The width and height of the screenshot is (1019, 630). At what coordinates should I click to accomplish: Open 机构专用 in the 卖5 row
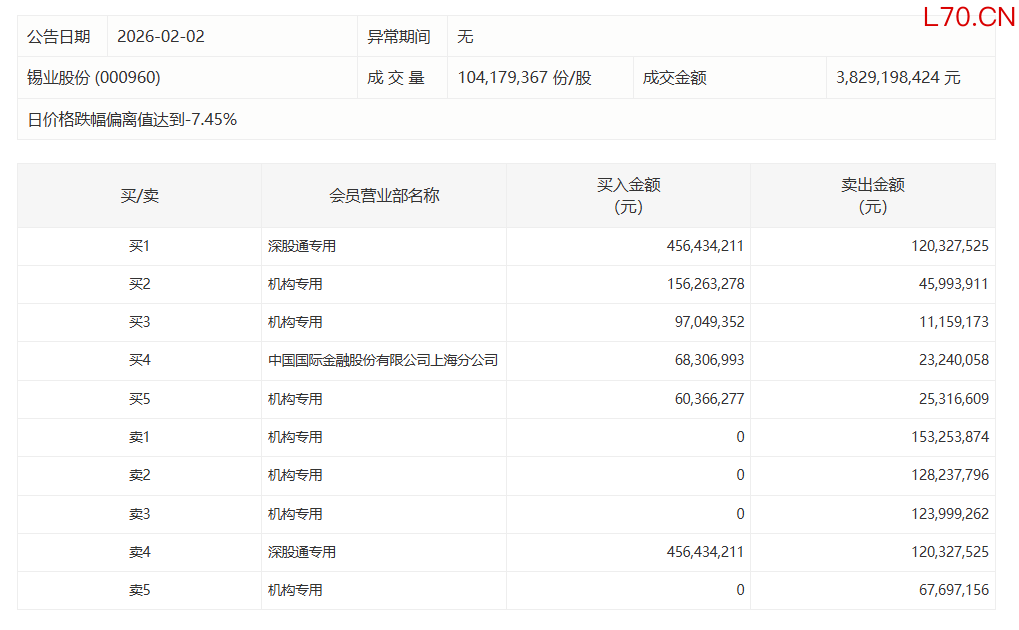pos(295,591)
